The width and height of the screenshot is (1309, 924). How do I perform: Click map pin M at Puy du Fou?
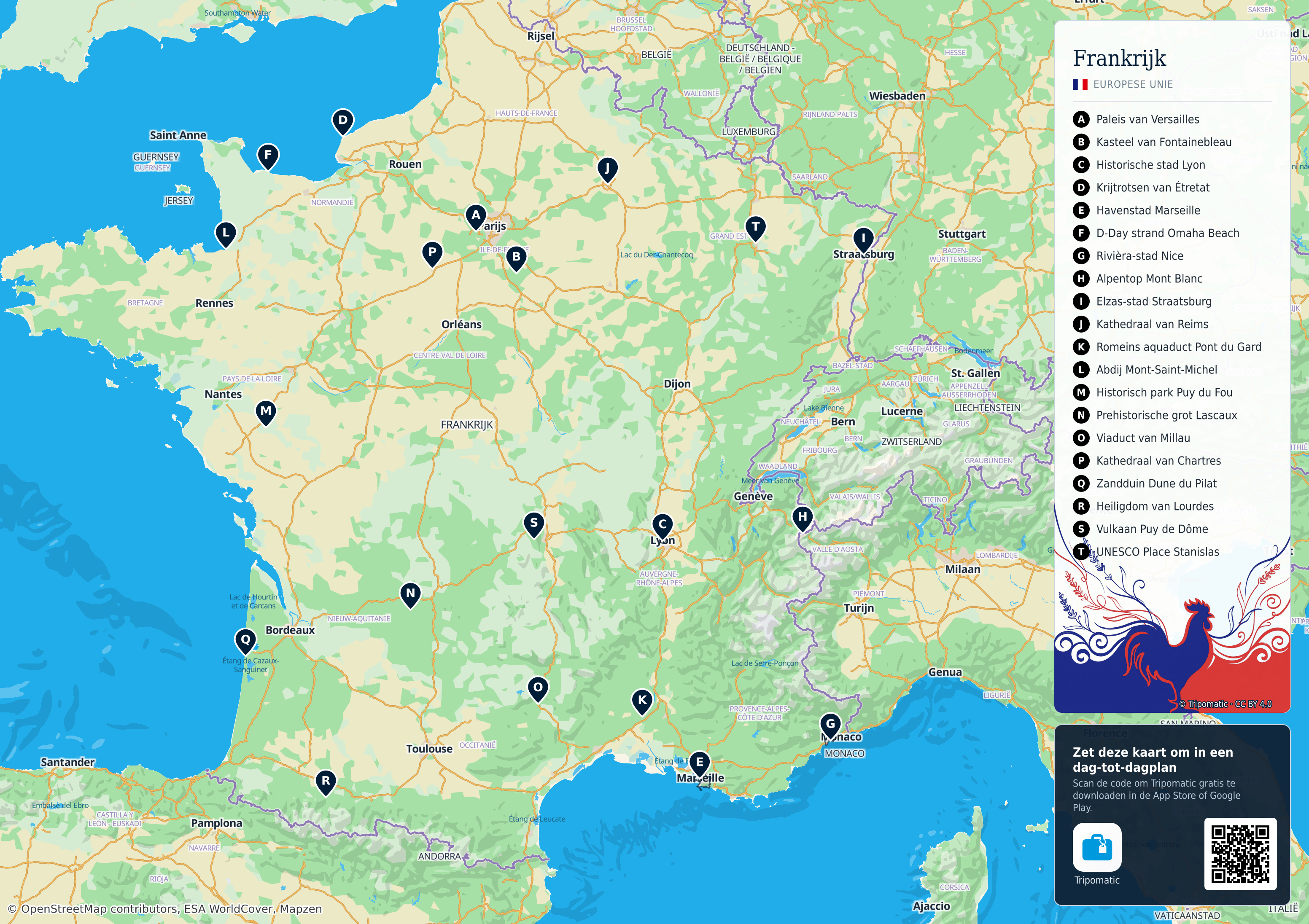pyautogui.click(x=266, y=413)
